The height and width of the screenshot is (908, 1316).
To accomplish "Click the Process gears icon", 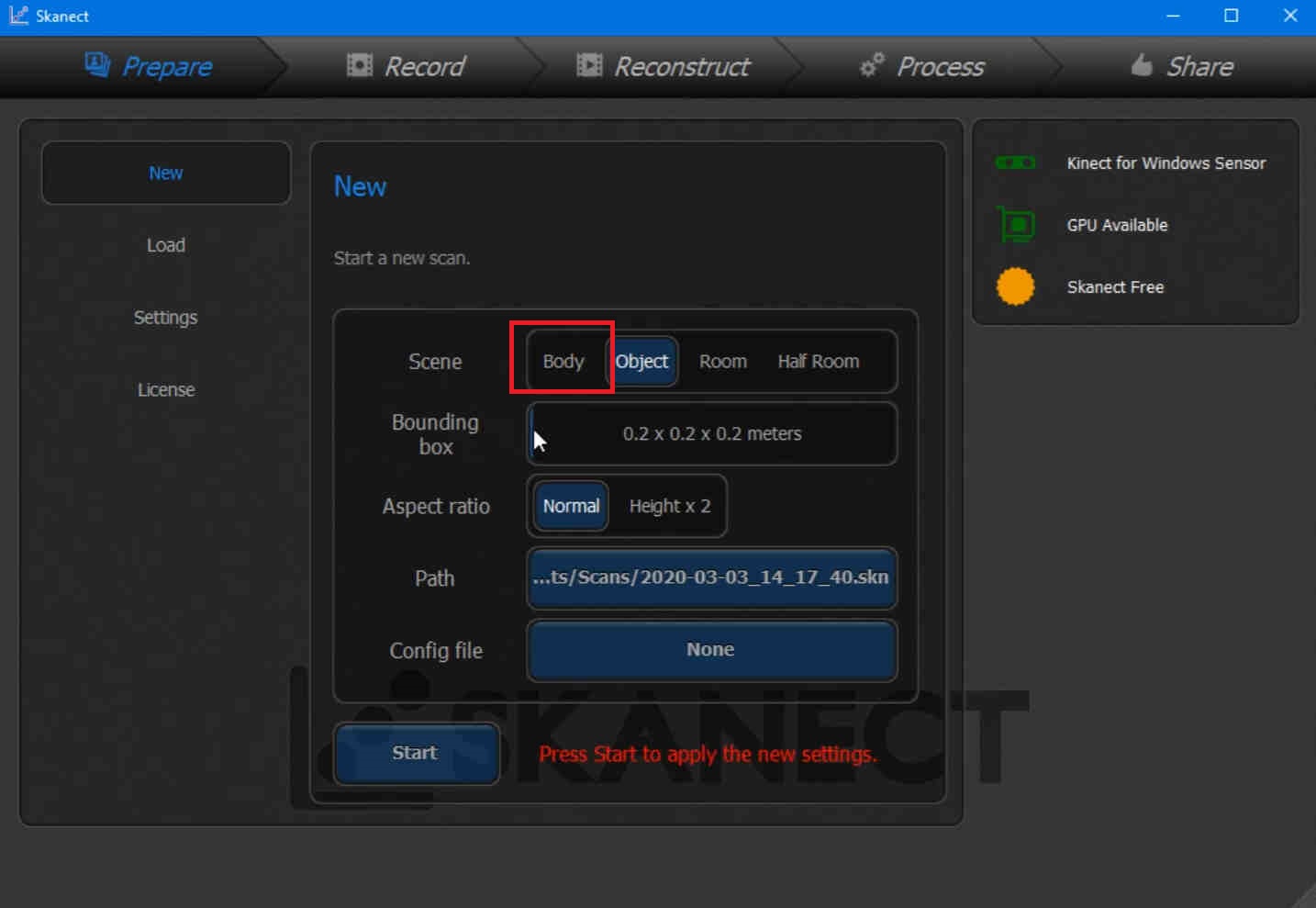I will coord(872,64).
